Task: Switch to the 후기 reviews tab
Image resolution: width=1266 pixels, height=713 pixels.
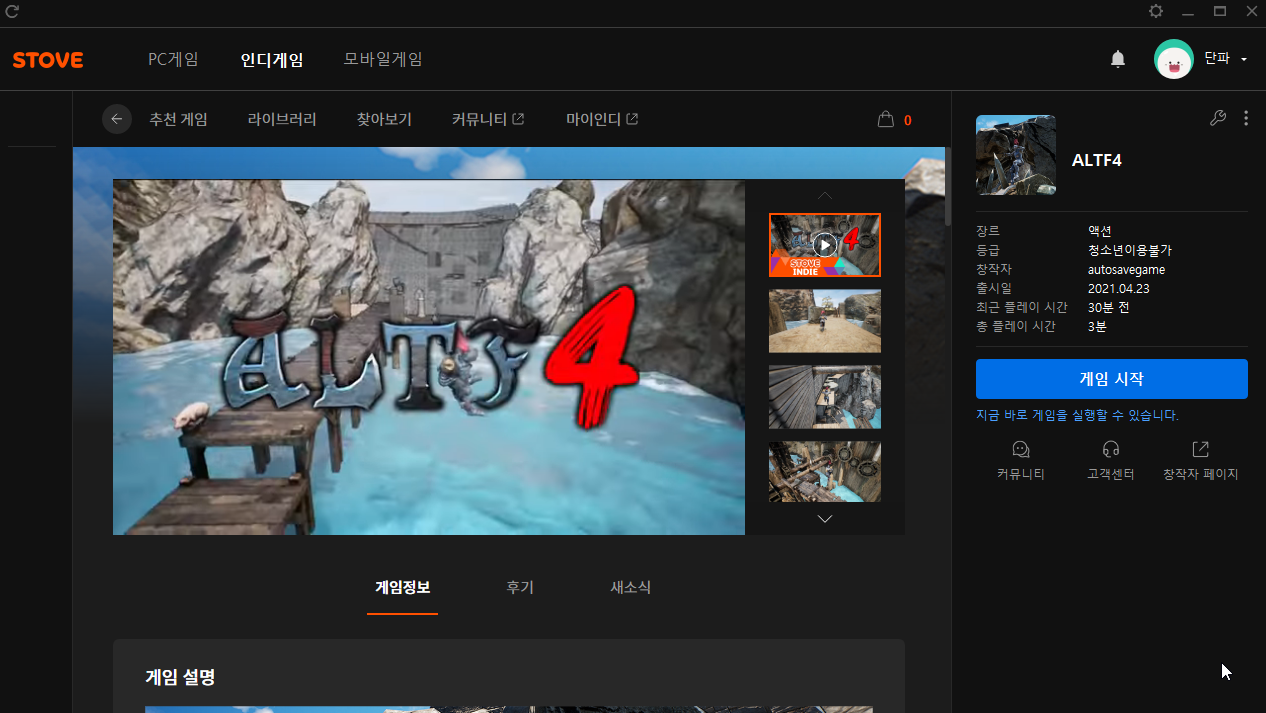Action: click(x=520, y=588)
